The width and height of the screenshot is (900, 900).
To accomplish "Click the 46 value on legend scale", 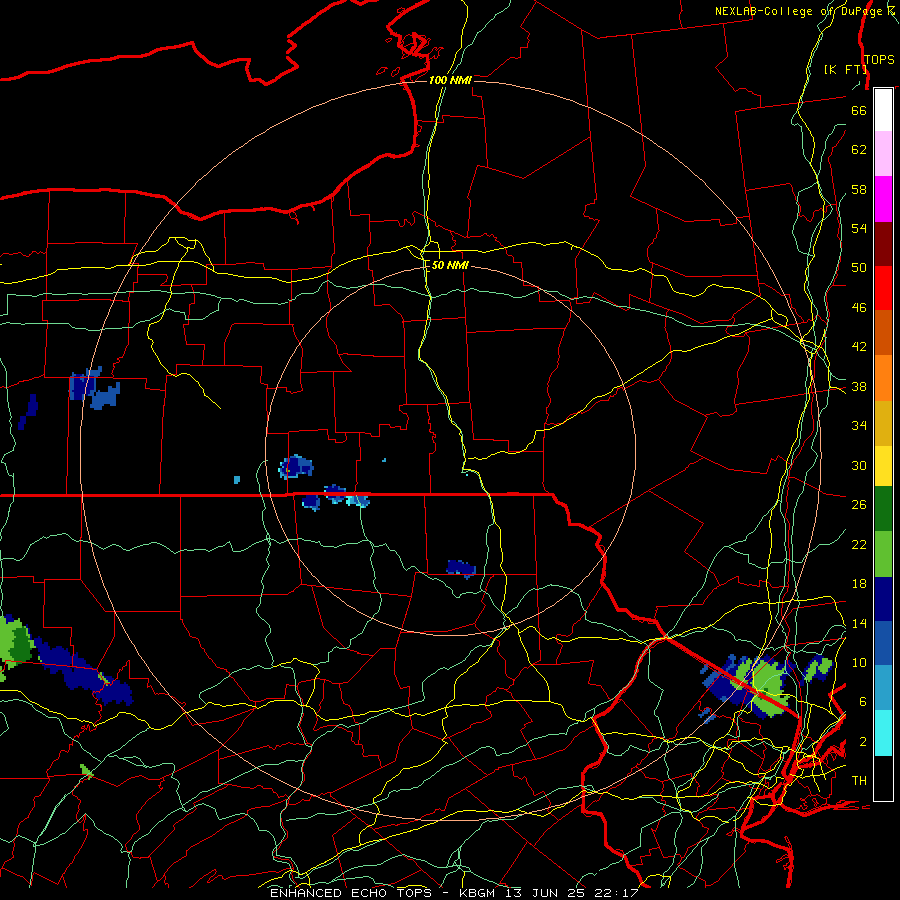I will pos(859,308).
